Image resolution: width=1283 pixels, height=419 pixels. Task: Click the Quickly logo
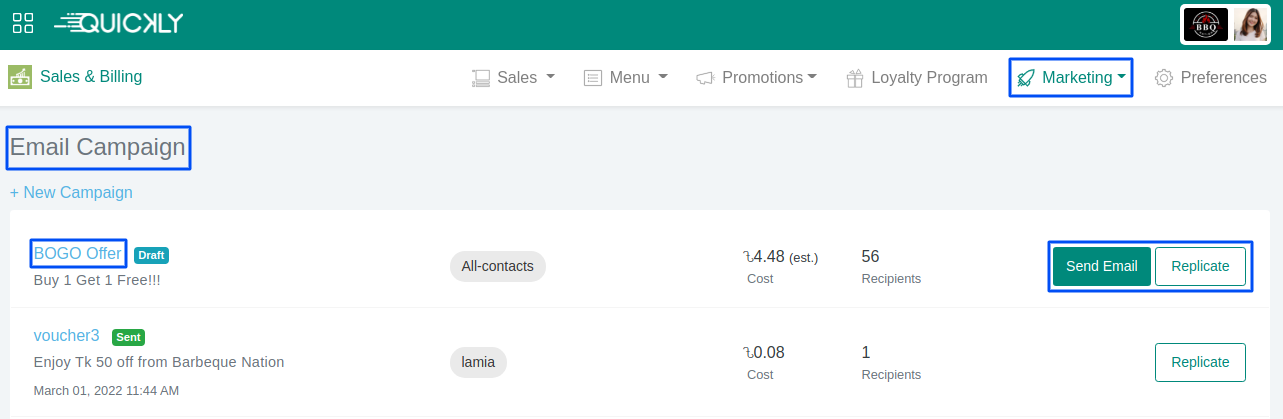pyautogui.click(x=119, y=23)
